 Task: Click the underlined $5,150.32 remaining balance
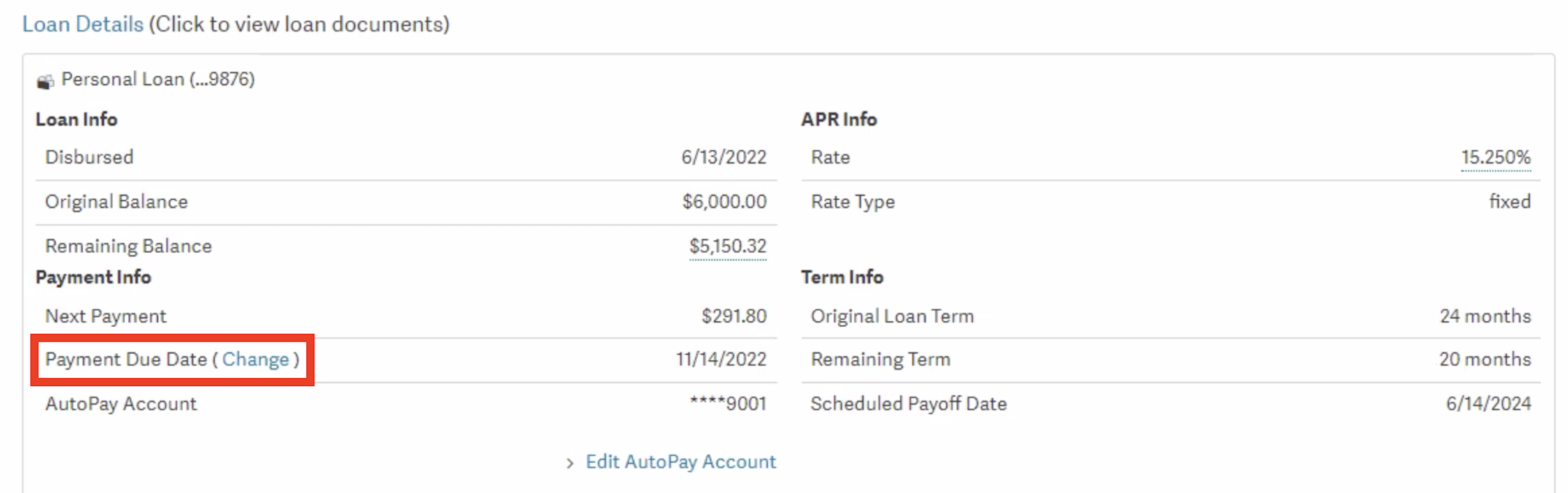(x=728, y=246)
